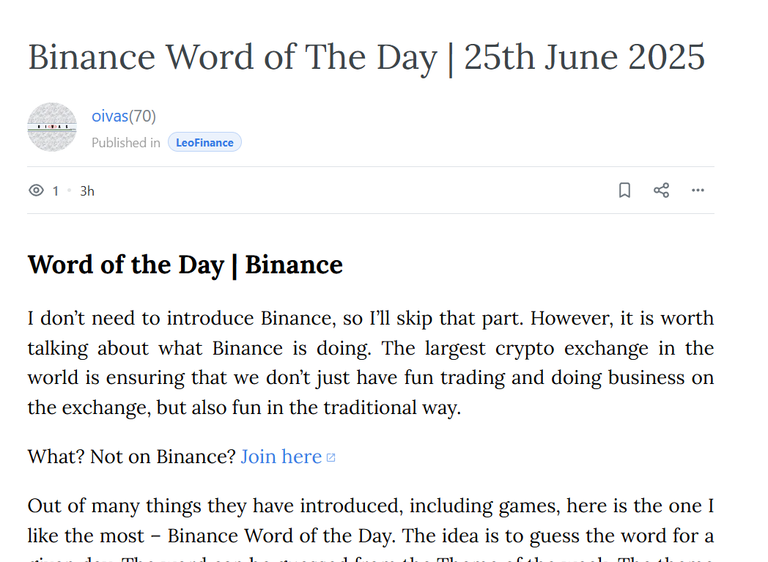Viewport: 768px width, 562px height.
Task: Click the text What? Not on Binance?
Action: (x=132, y=457)
